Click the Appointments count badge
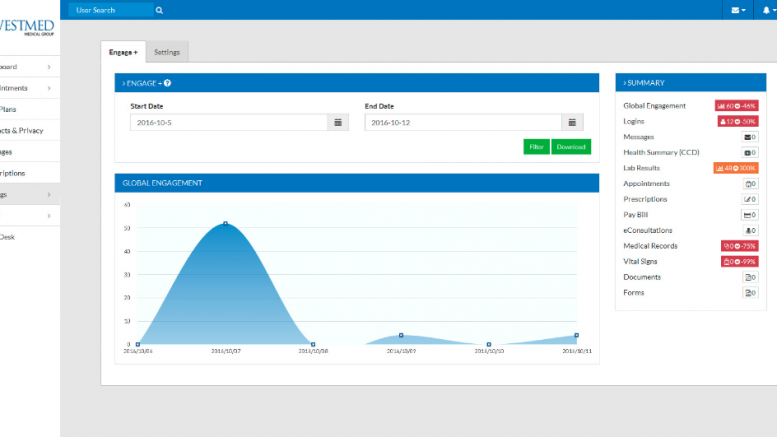The image size is (777, 437). (x=750, y=184)
